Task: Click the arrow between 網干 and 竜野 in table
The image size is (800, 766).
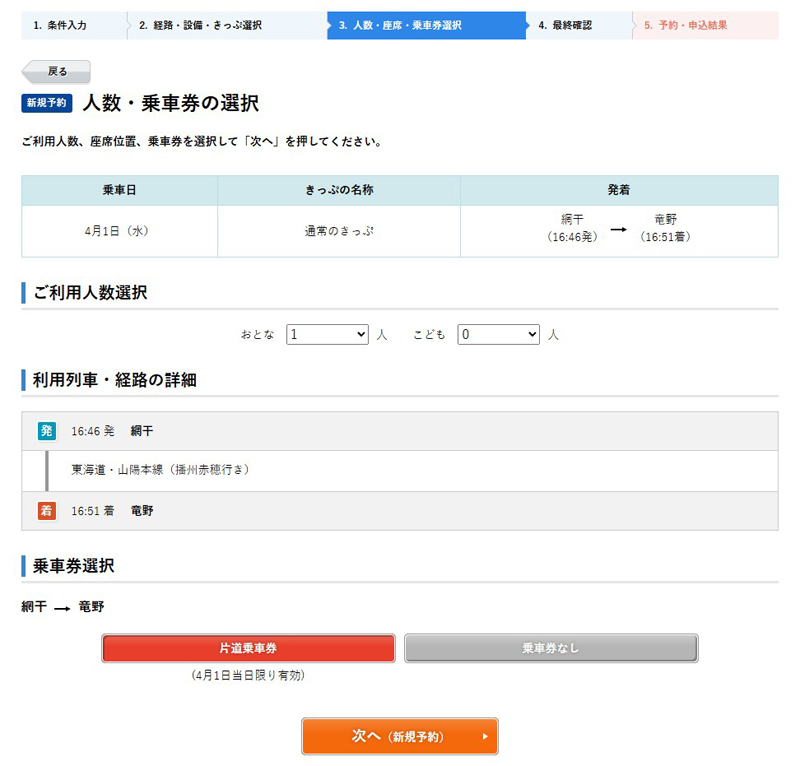Action: coord(619,229)
